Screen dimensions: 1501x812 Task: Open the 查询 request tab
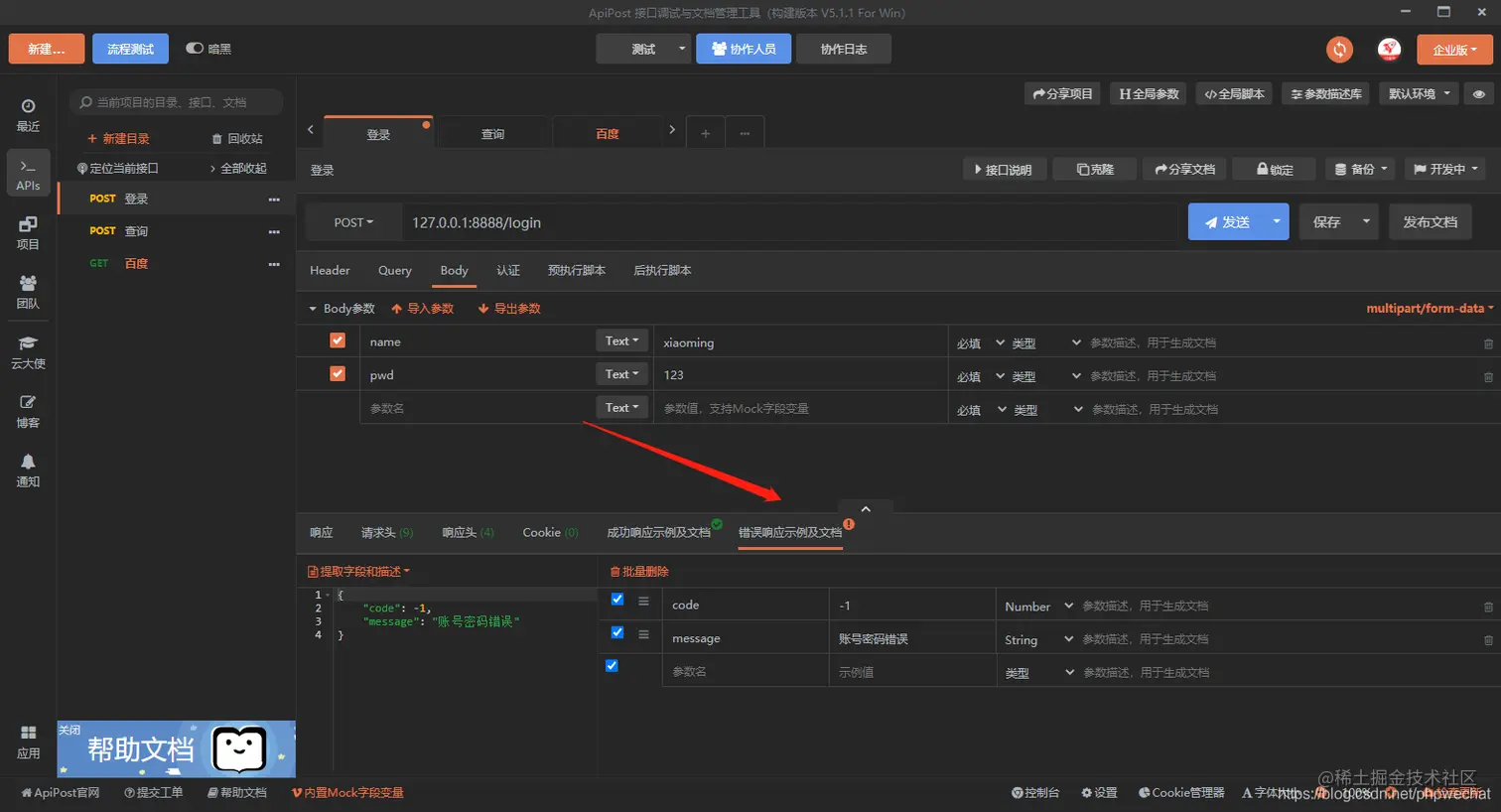pos(493,134)
